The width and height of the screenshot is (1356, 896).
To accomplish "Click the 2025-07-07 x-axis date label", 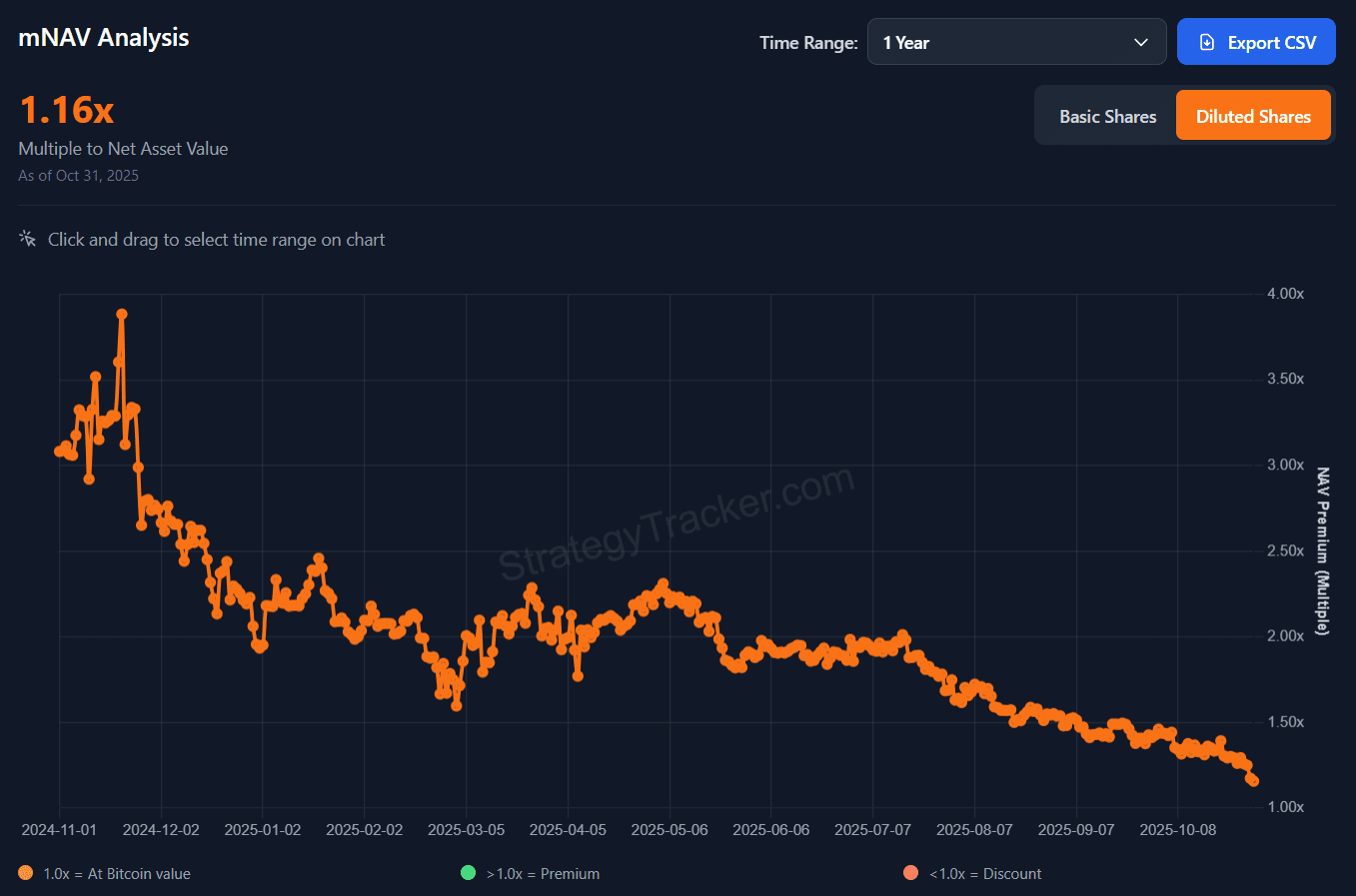I will (x=872, y=830).
